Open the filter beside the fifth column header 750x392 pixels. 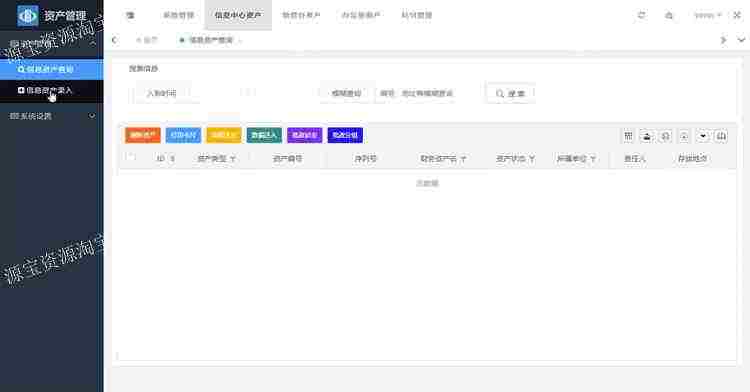pos(463,159)
